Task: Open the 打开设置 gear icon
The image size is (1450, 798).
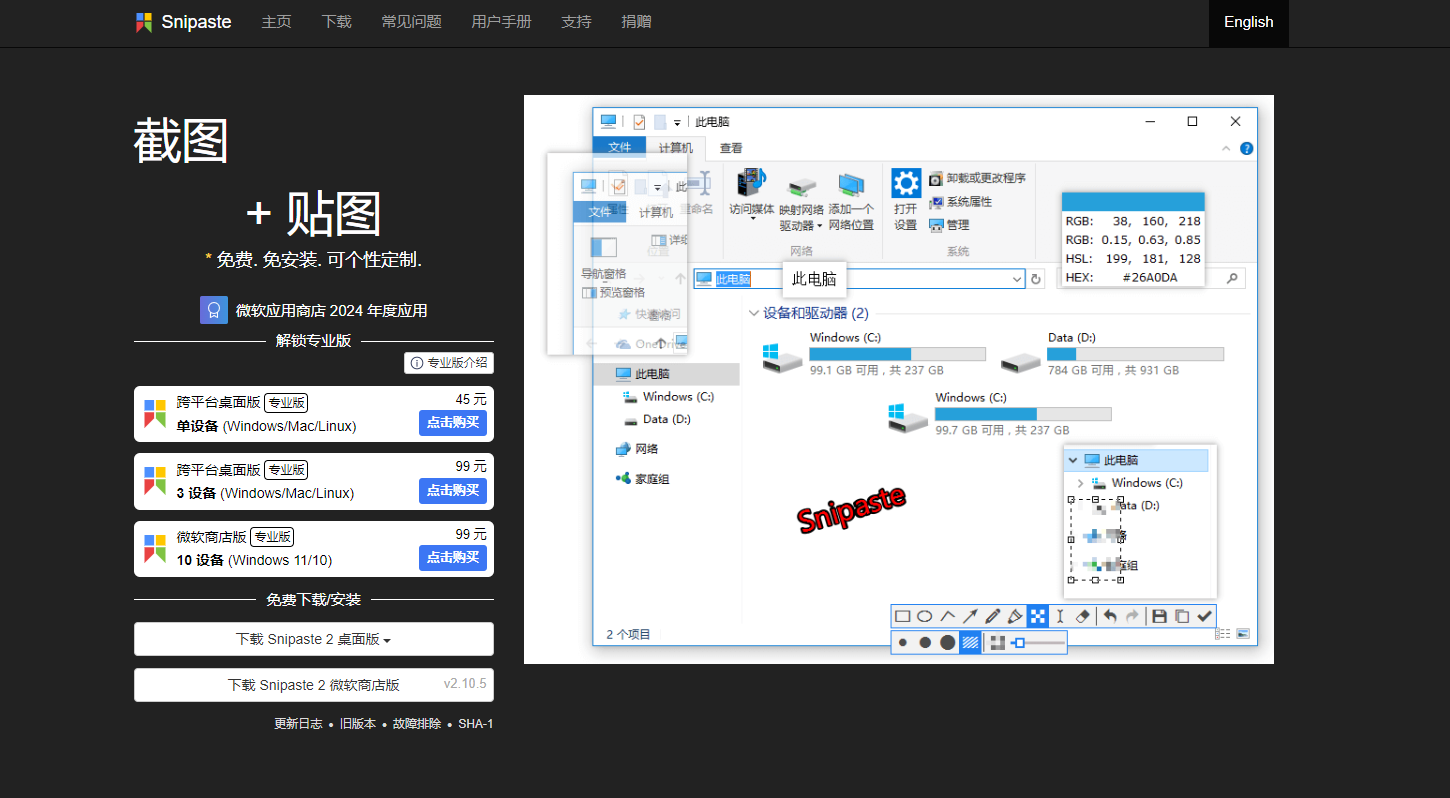Action: [x=905, y=183]
